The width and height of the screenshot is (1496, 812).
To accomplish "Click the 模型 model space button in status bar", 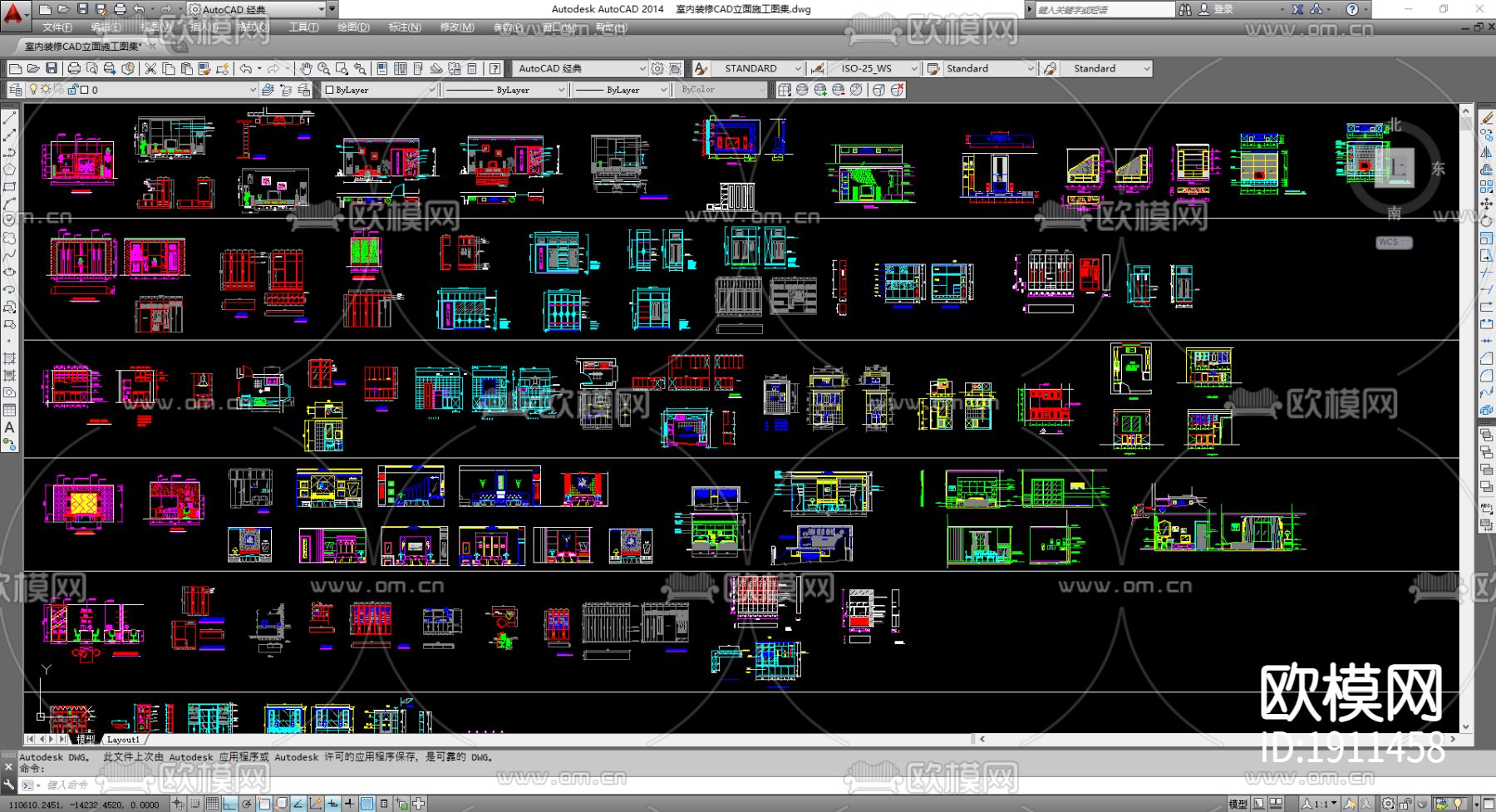I will pyautogui.click(x=1238, y=804).
